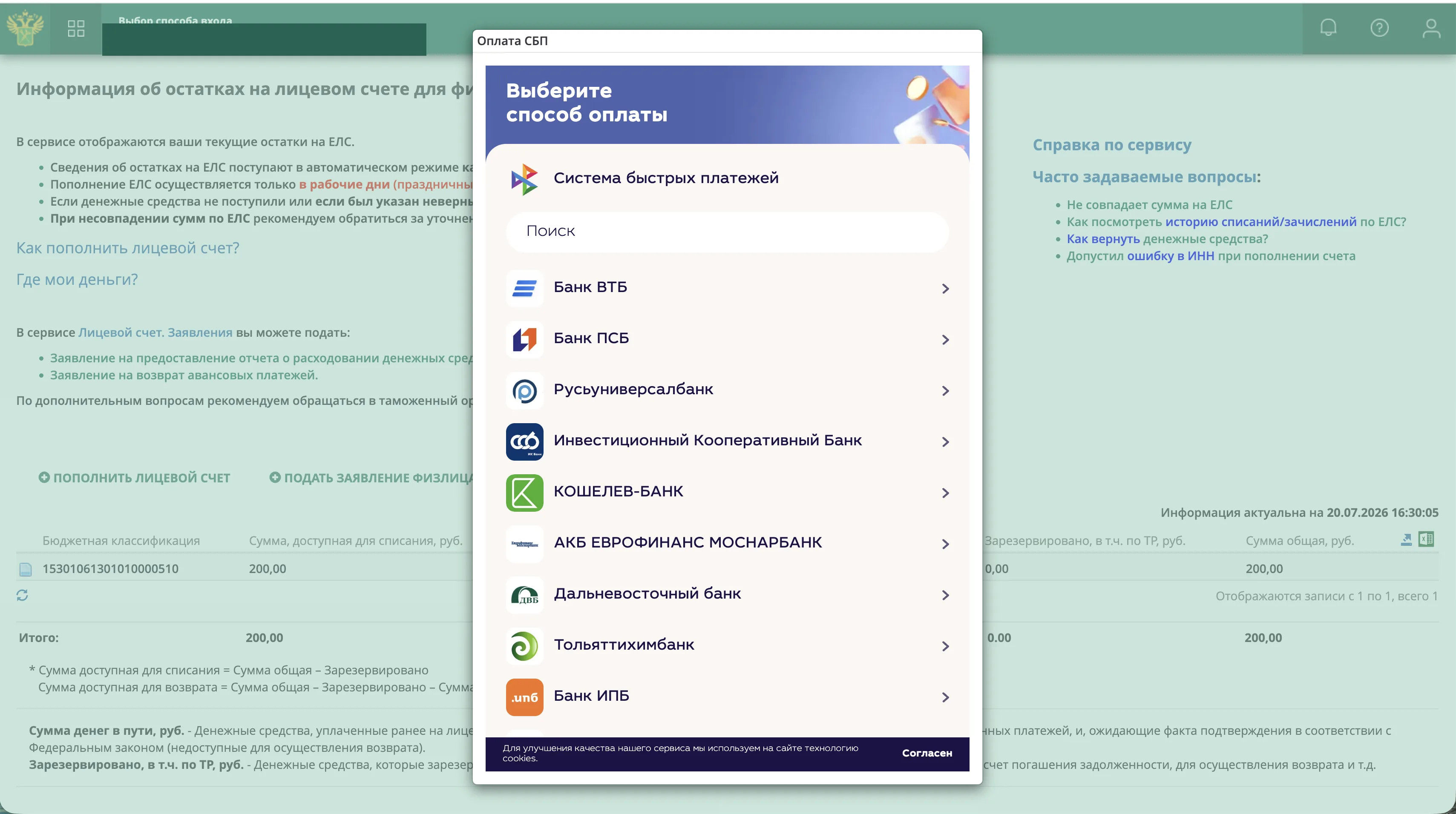
Task: Click the orange Банк ИПБ logo
Action: coord(524,697)
